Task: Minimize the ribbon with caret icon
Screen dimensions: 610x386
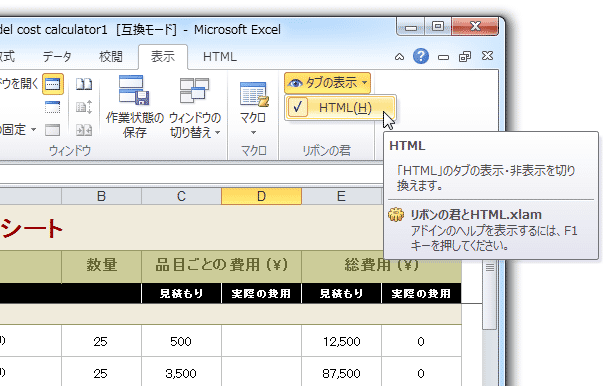Action: (x=400, y=57)
